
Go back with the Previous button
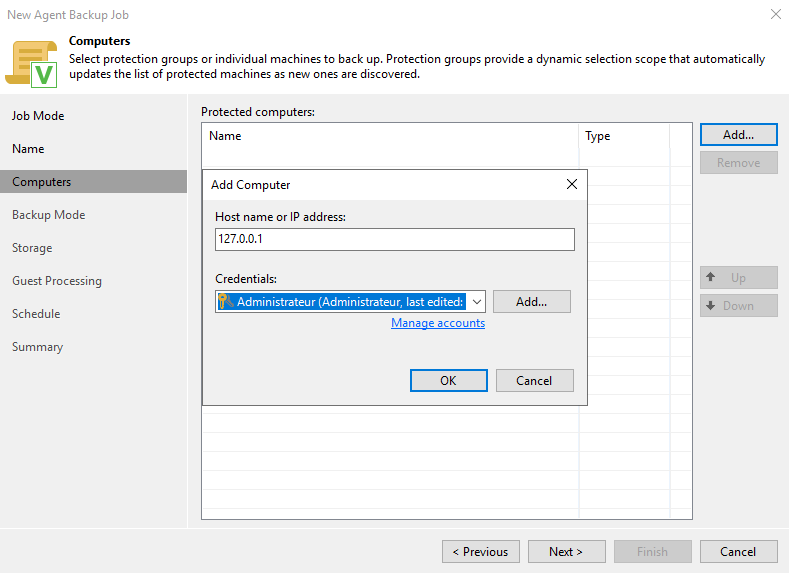click(x=480, y=552)
